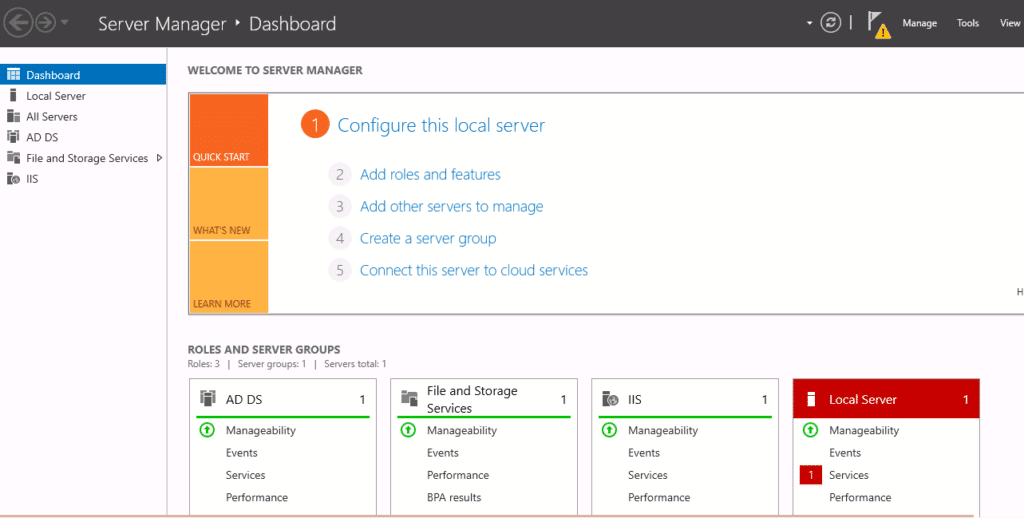This screenshot has height=518, width=1024.
Task: Open File and Storage Services tile header
Action: tap(484, 399)
